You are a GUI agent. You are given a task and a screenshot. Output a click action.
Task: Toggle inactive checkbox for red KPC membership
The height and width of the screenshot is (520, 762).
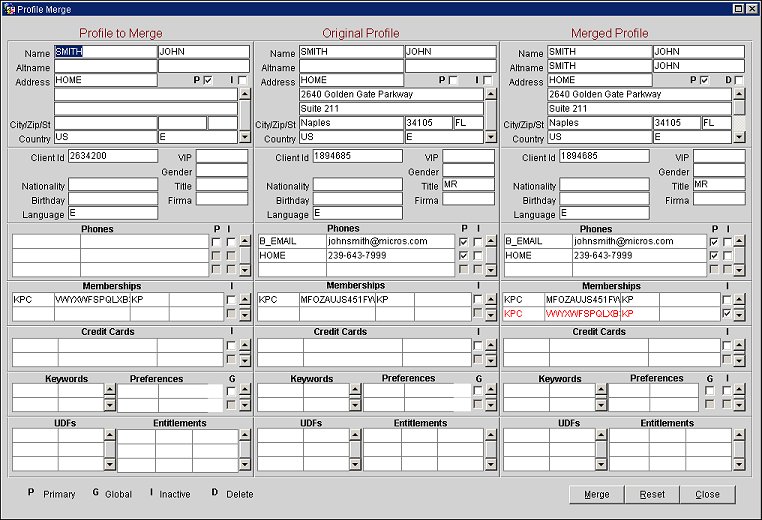[x=726, y=314]
